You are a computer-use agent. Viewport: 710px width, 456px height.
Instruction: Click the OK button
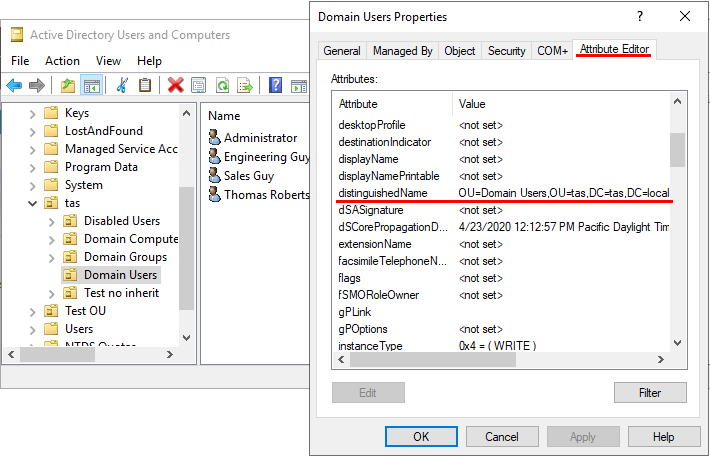coord(421,437)
